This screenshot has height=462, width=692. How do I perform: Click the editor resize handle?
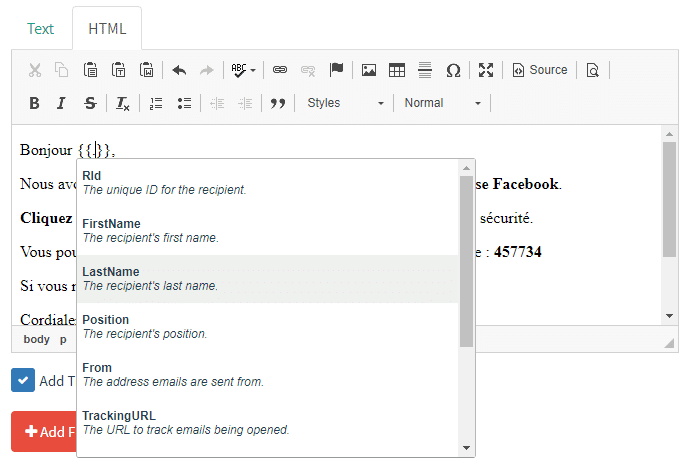coord(669,343)
